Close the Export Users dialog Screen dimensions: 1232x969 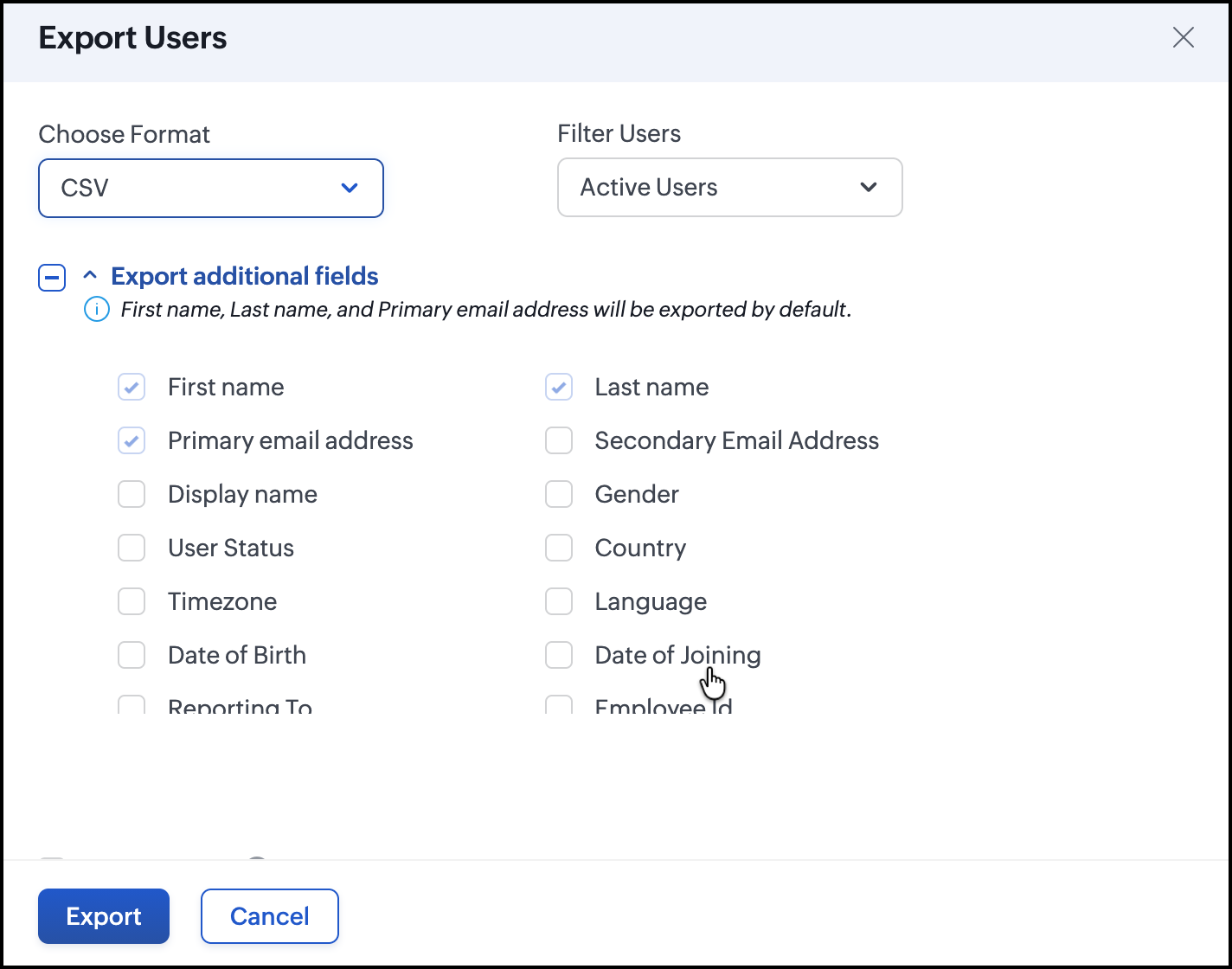tap(1183, 37)
